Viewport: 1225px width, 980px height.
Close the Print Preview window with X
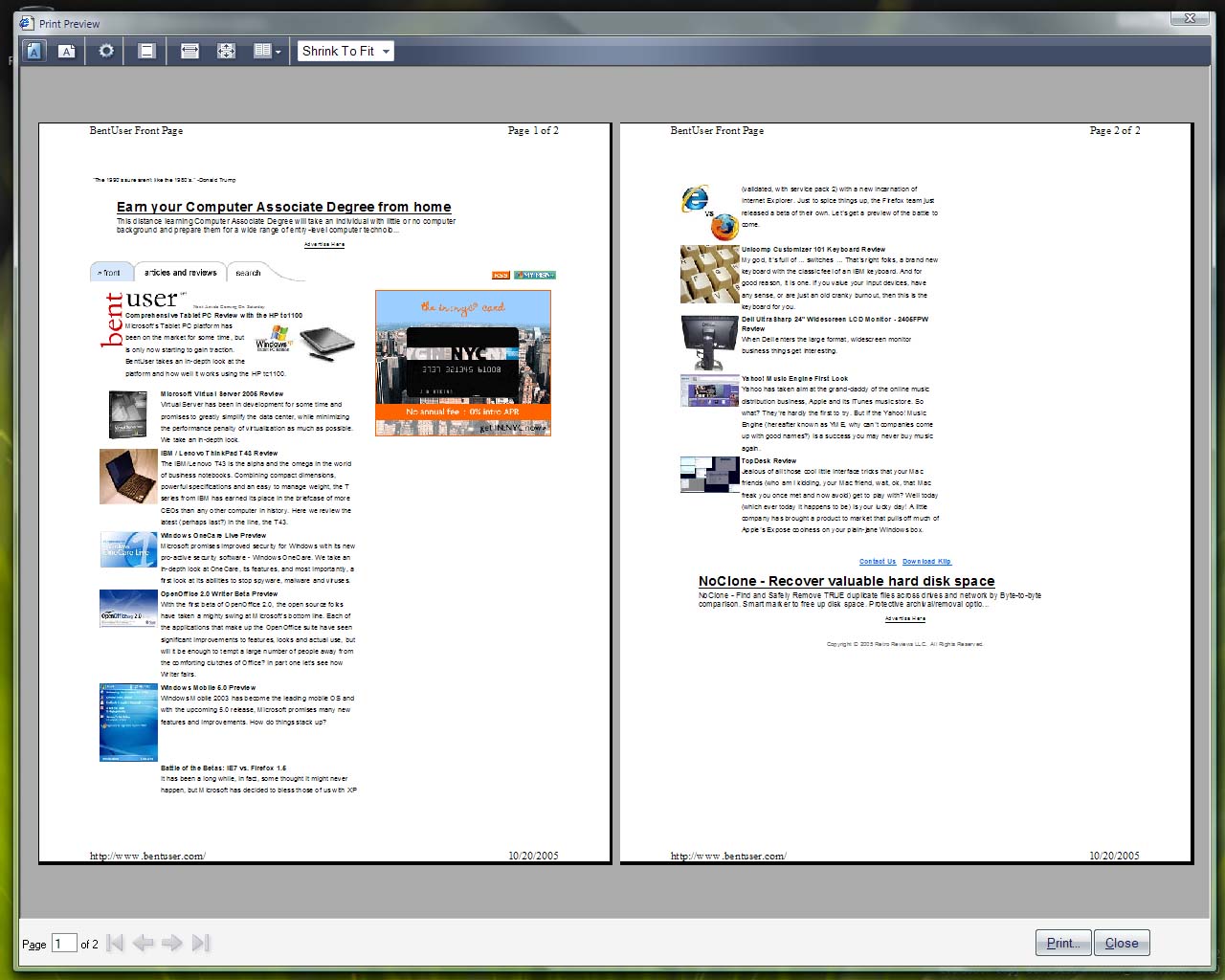click(1190, 18)
